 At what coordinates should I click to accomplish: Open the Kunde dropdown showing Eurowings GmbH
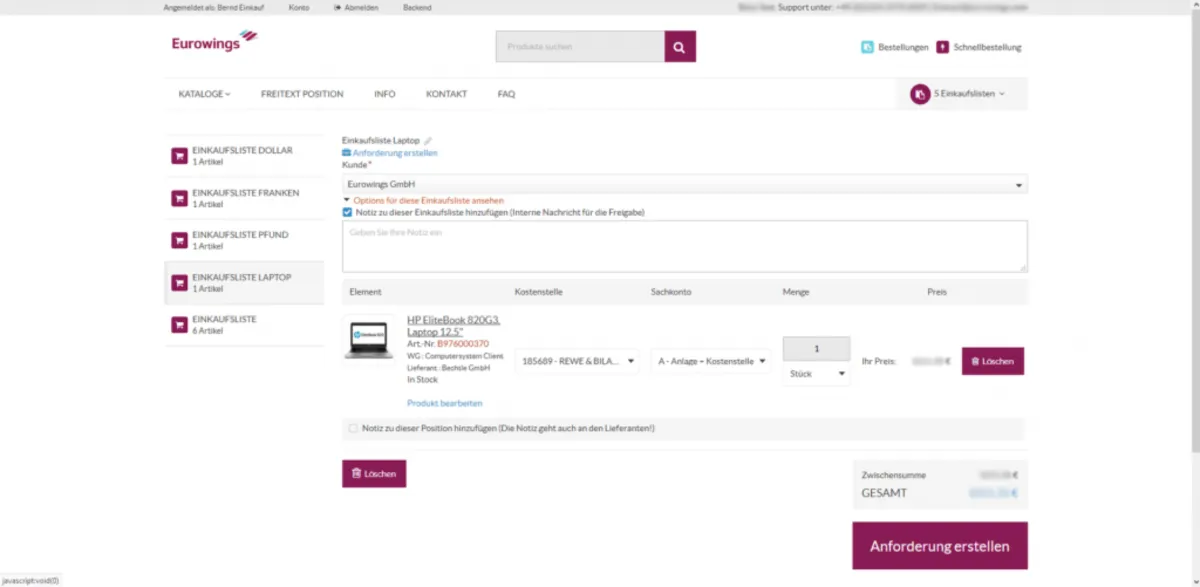[684, 185]
